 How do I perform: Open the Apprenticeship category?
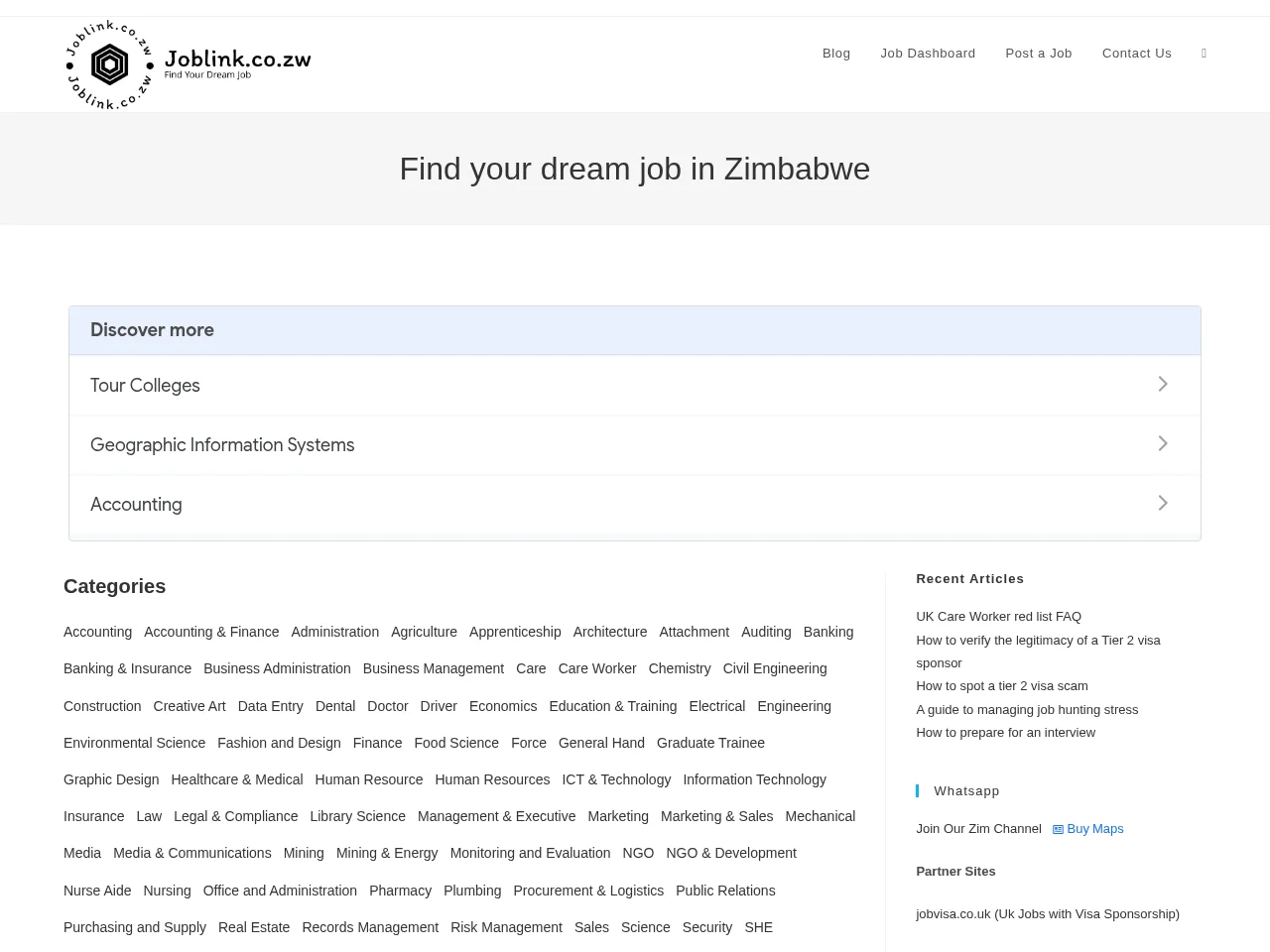point(515,632)
